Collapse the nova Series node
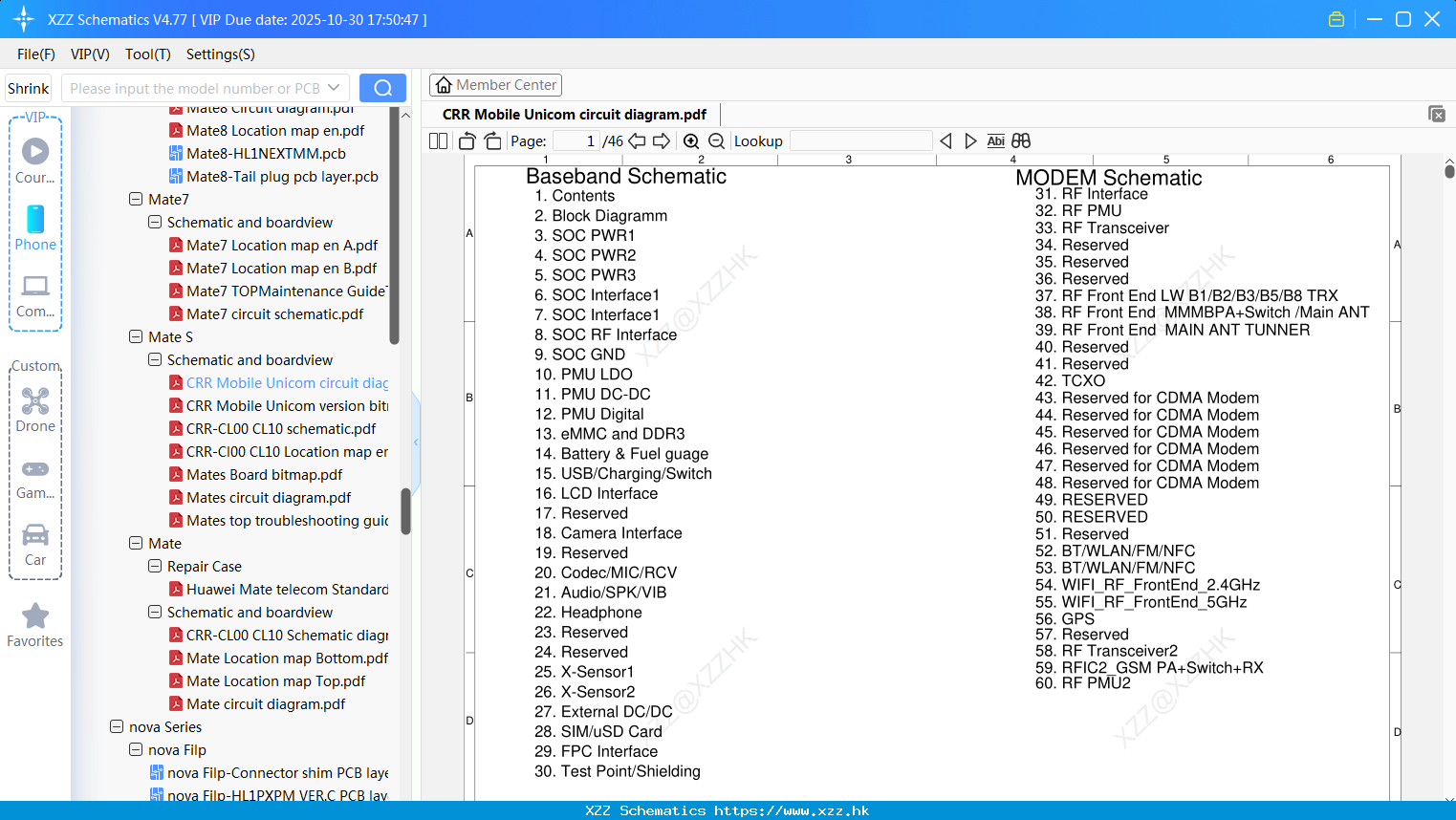 (117, 726)
